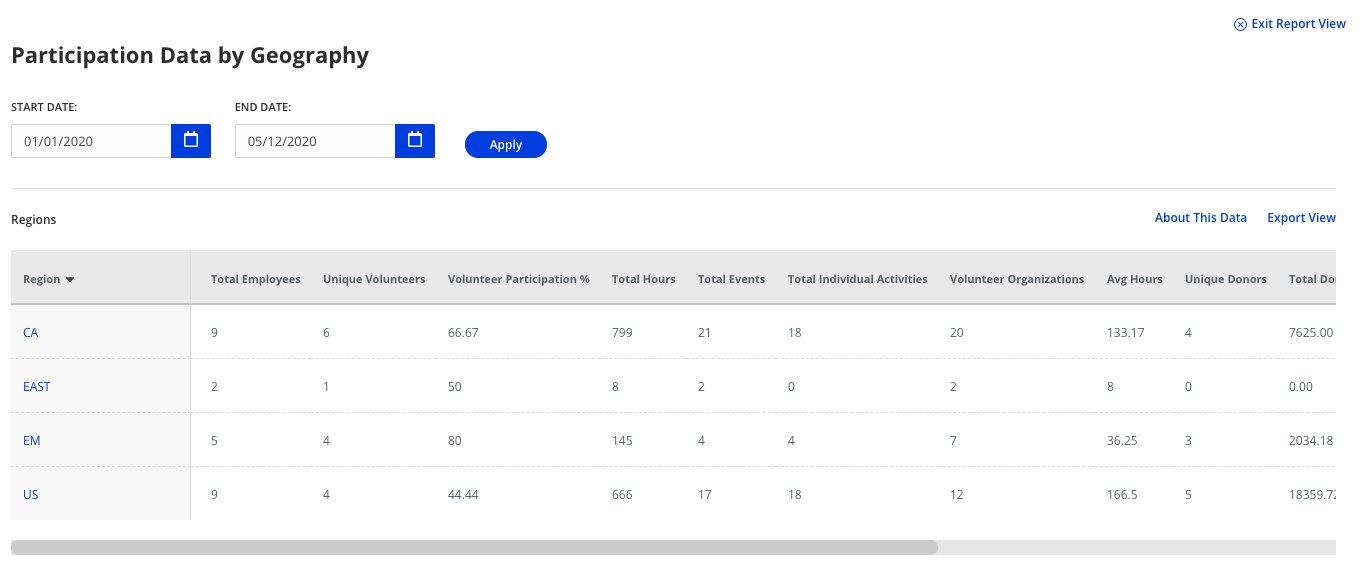Open the US region link
This screenshot has height=574, width=1363.
pos(31,495)
